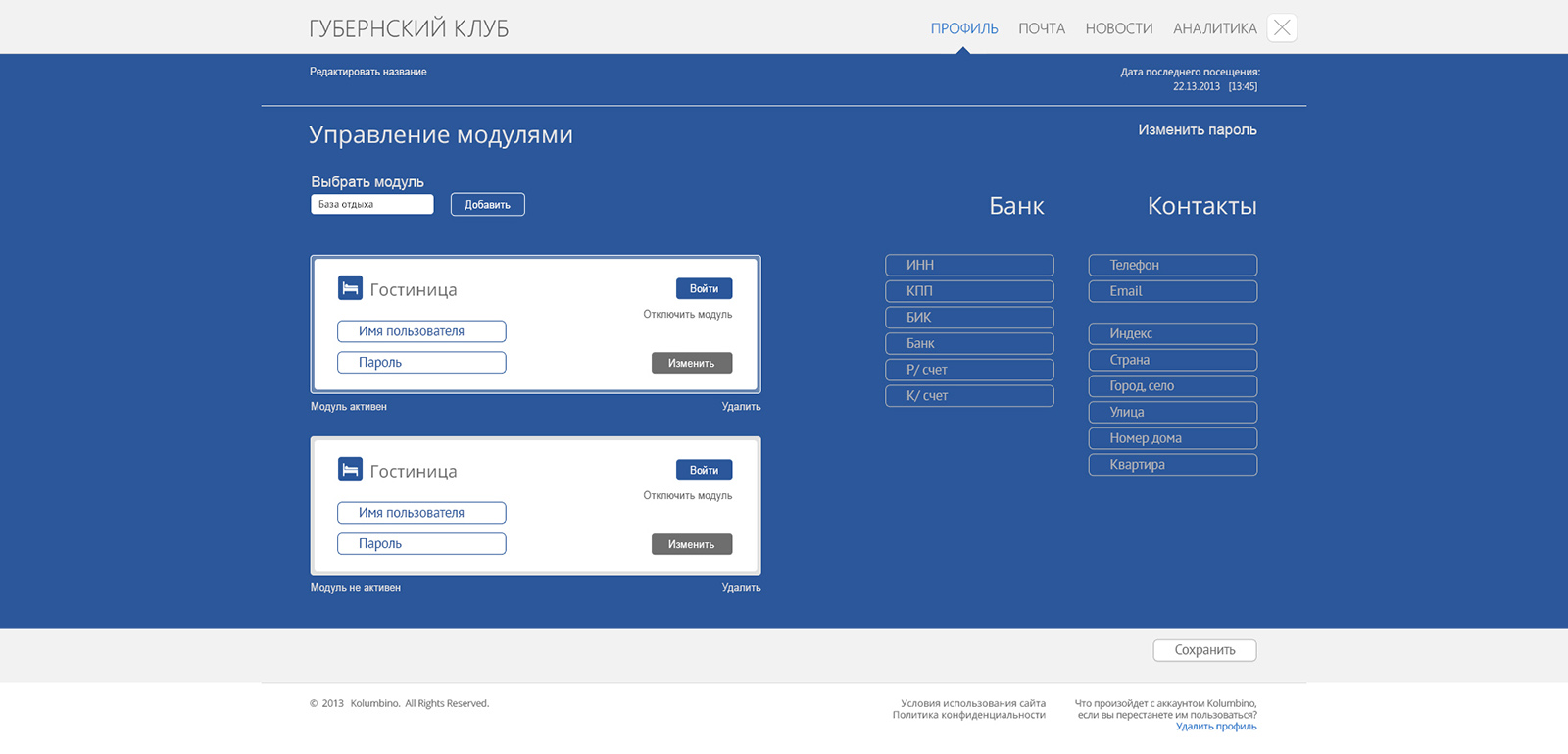Click the Город, село input field
The width and height of the screenshot is (1568, 754).
click(x=1173, y=386)
